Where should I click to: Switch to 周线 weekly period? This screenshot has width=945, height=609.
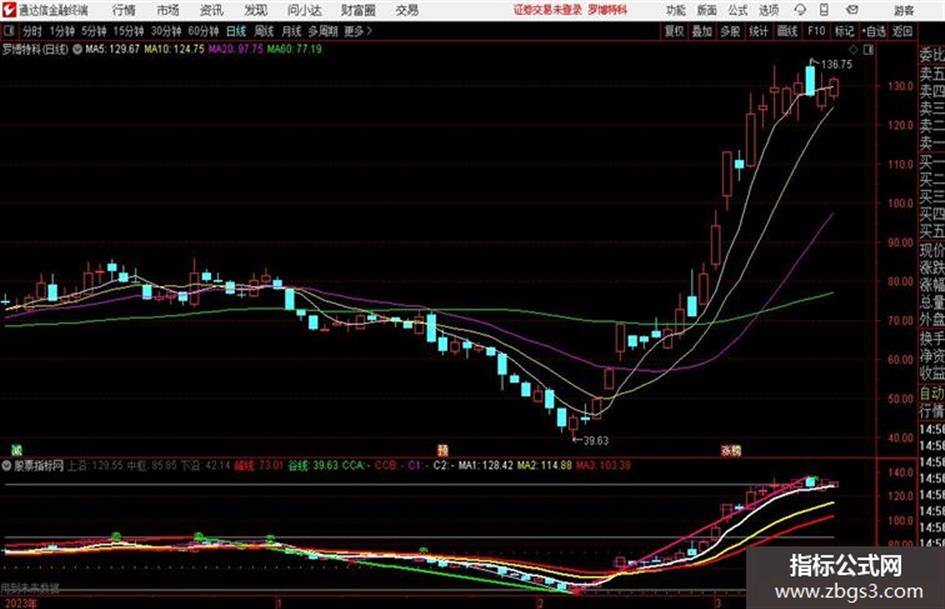pos(264,31)
